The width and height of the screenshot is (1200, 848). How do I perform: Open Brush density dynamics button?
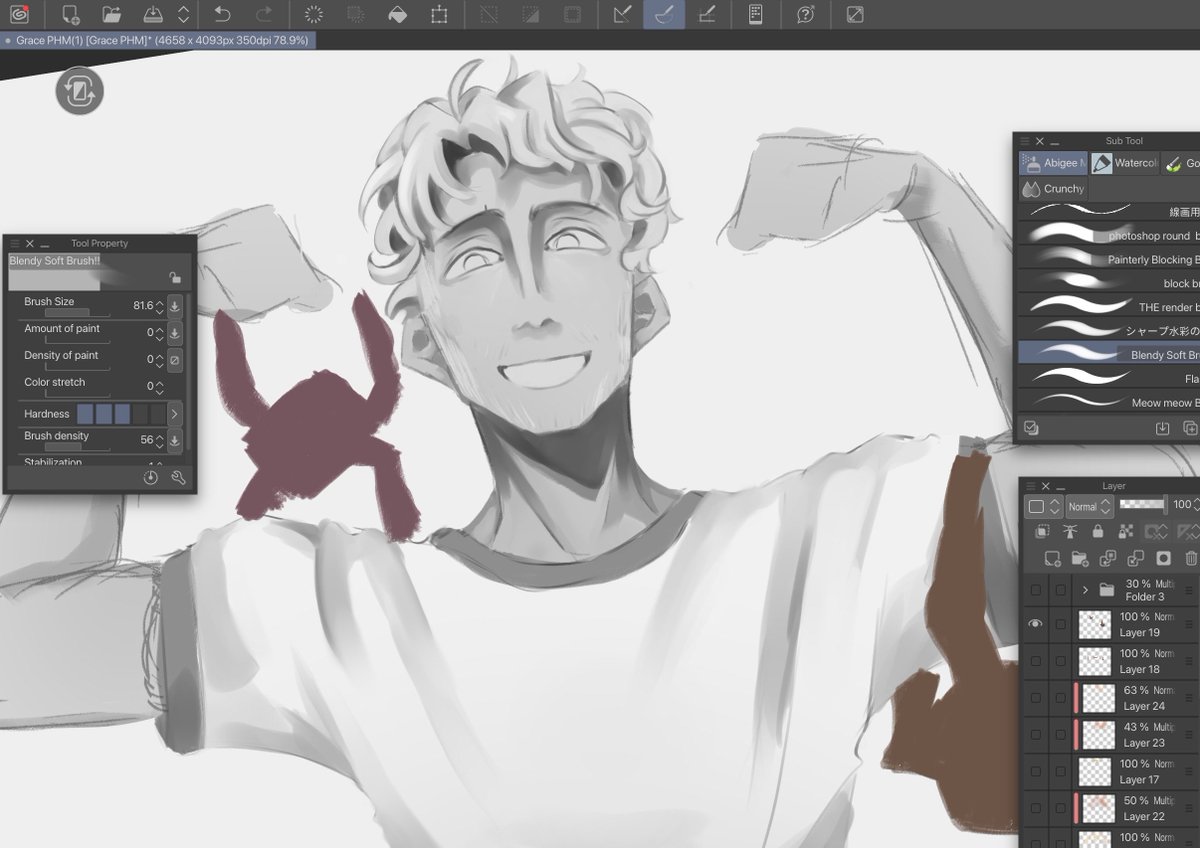(x=175, y=440)
